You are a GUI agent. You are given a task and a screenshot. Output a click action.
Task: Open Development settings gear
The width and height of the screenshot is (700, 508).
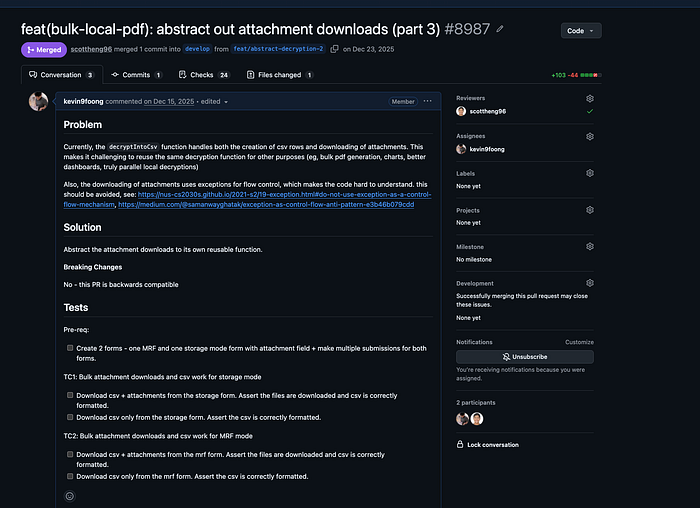click(x=590, y=283)
